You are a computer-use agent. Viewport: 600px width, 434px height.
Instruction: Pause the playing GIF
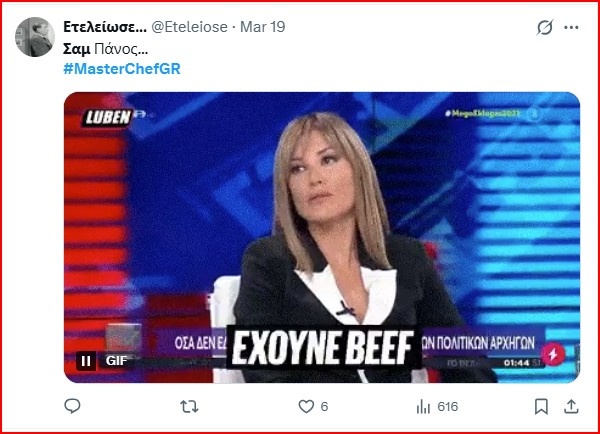(x=86, y=361)
